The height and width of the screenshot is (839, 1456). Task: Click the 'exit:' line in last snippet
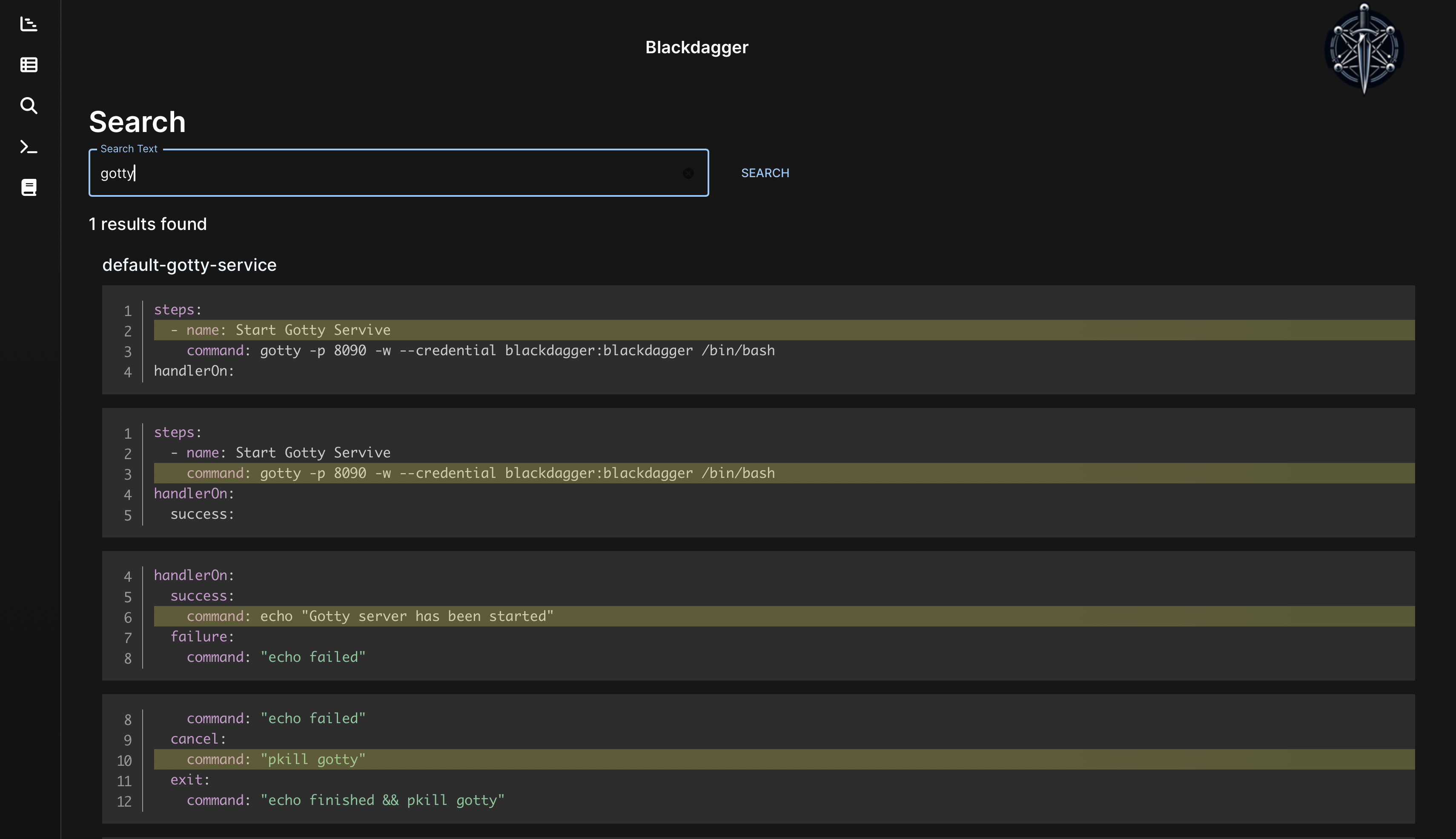point(190,780)
